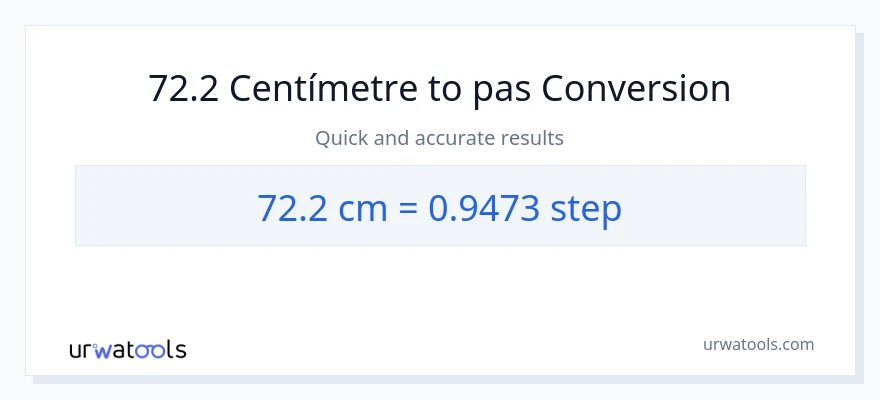Click the 'step' unit in the result
Image resolution: width=880 pixels, height=400 pixels.
(x=585, y=207)
